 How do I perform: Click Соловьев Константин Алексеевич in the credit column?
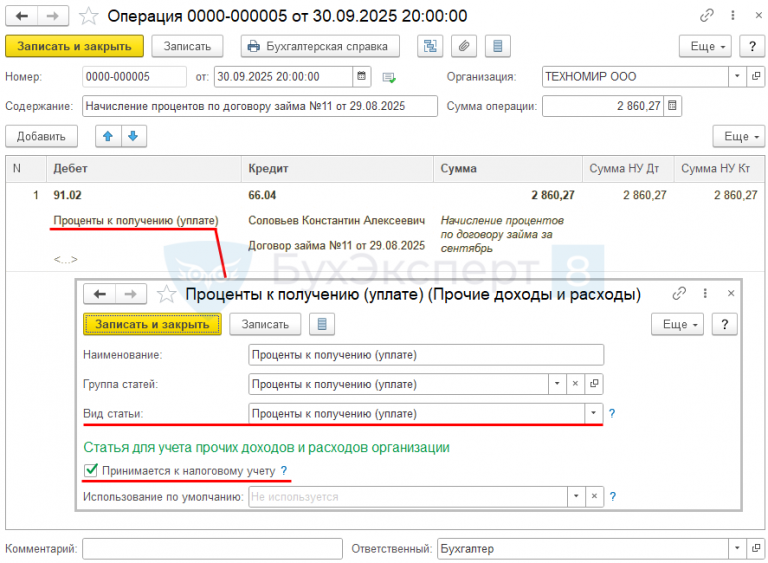[x=336, y=220]
